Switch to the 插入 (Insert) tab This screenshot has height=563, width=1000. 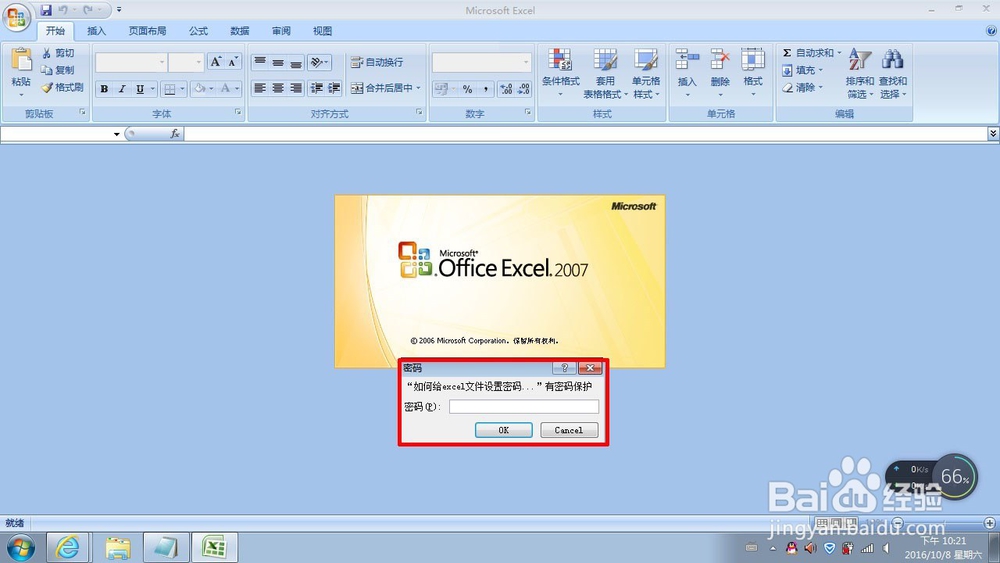(96, 31)
